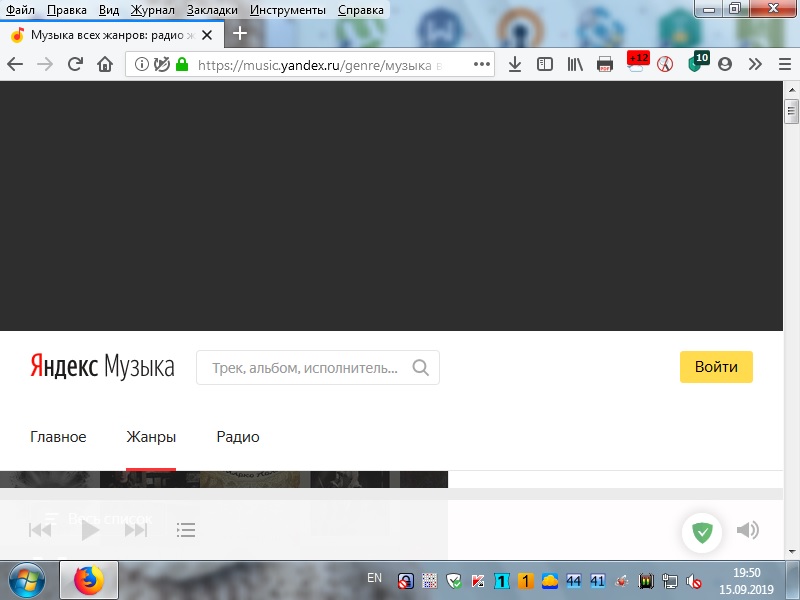Open the Закладки menu
Viewport: 800px width, 600px height.
pyautogui.click(x=212, y=10)
